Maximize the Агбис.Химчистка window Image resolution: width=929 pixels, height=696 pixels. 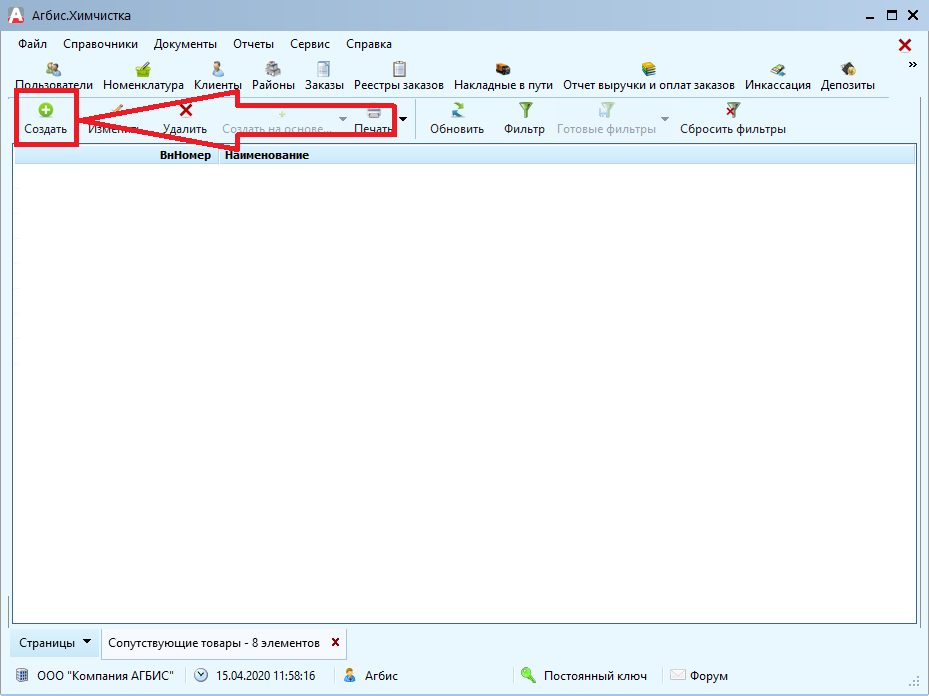coord(891,16)
